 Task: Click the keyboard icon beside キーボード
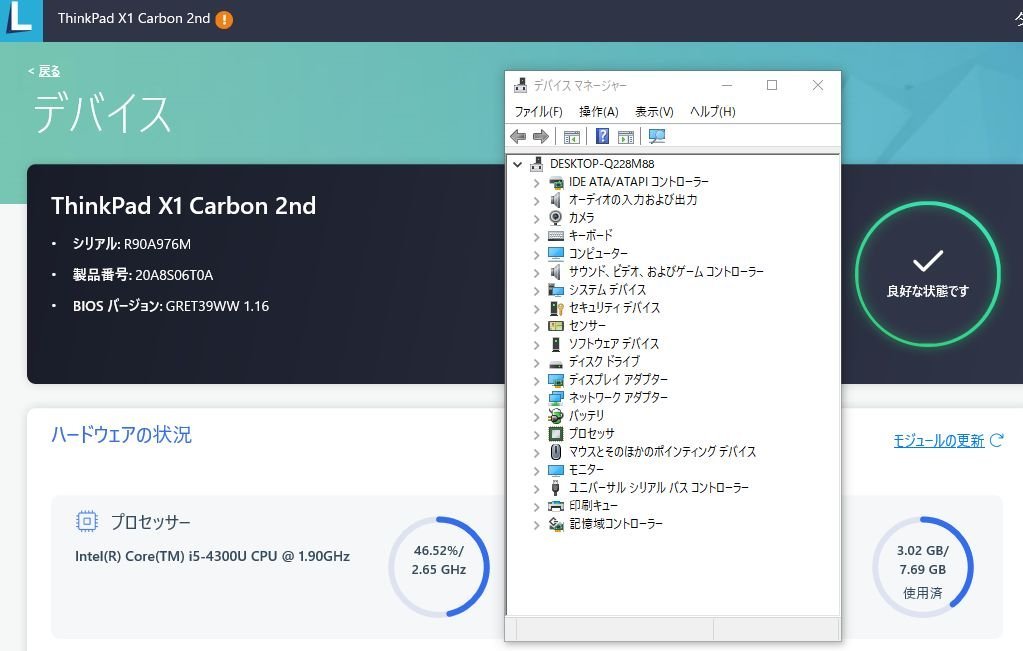556,235
